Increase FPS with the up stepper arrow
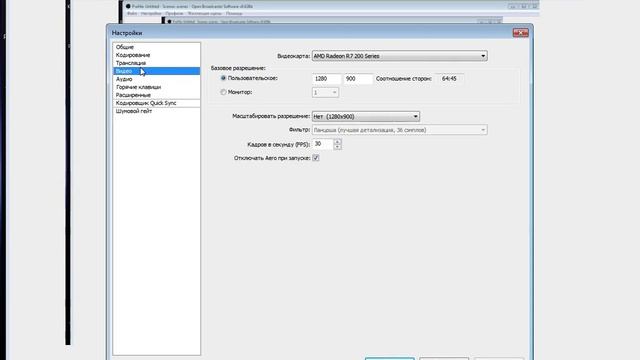The width and height of the screenshot is (640, 360). pos(337,142)
